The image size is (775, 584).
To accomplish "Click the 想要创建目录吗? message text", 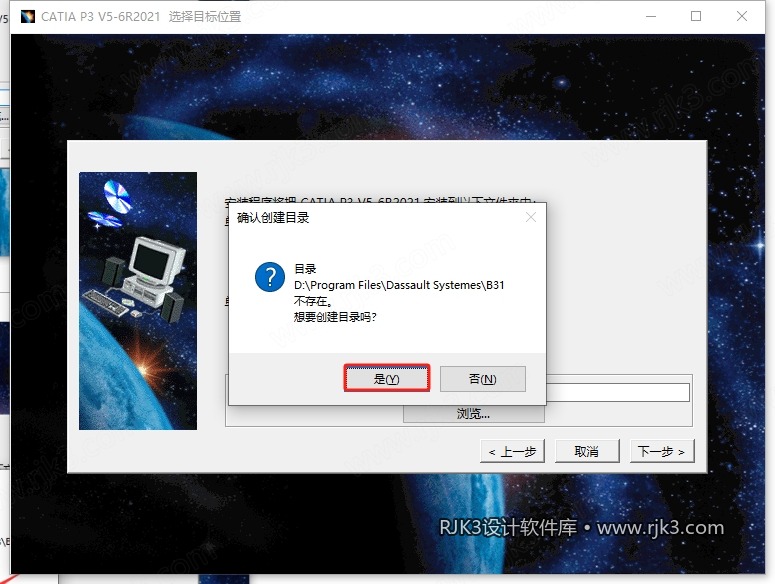I will pos(335,317).
